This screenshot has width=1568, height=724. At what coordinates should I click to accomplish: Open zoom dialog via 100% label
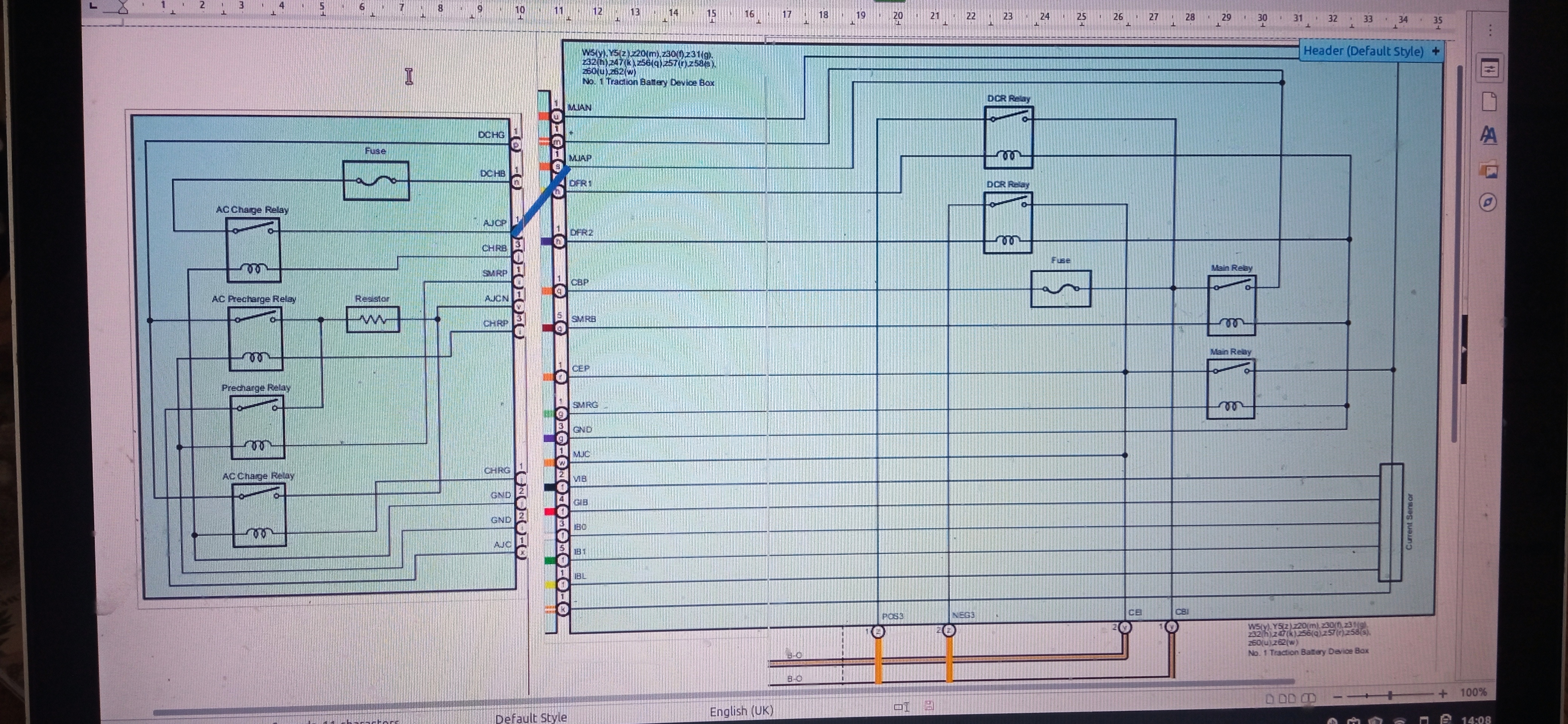coord(1474,692)
